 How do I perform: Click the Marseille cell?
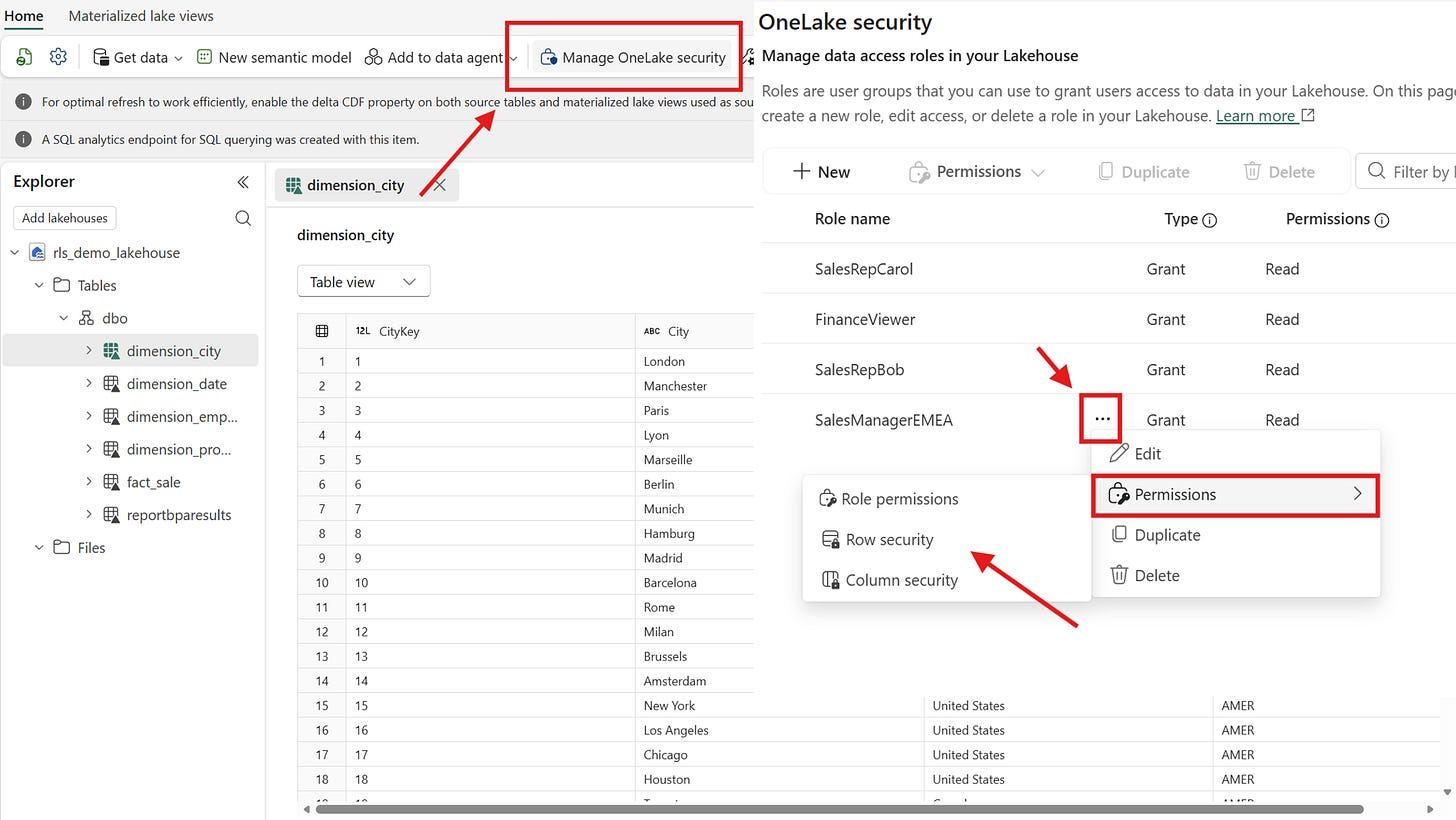pyautogui.click(x=694, y=460)
